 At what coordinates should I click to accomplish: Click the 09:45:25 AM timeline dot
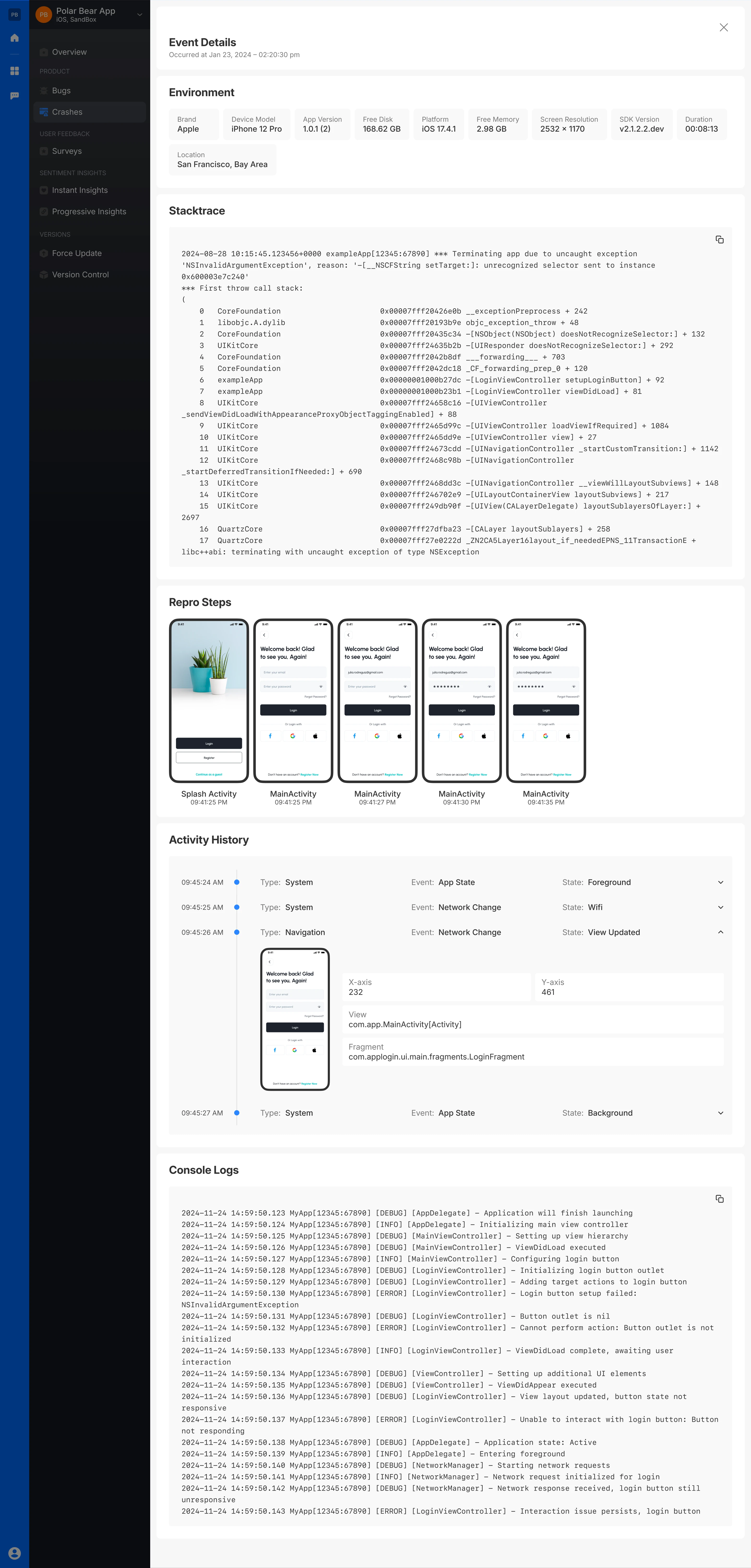[237, 907]
